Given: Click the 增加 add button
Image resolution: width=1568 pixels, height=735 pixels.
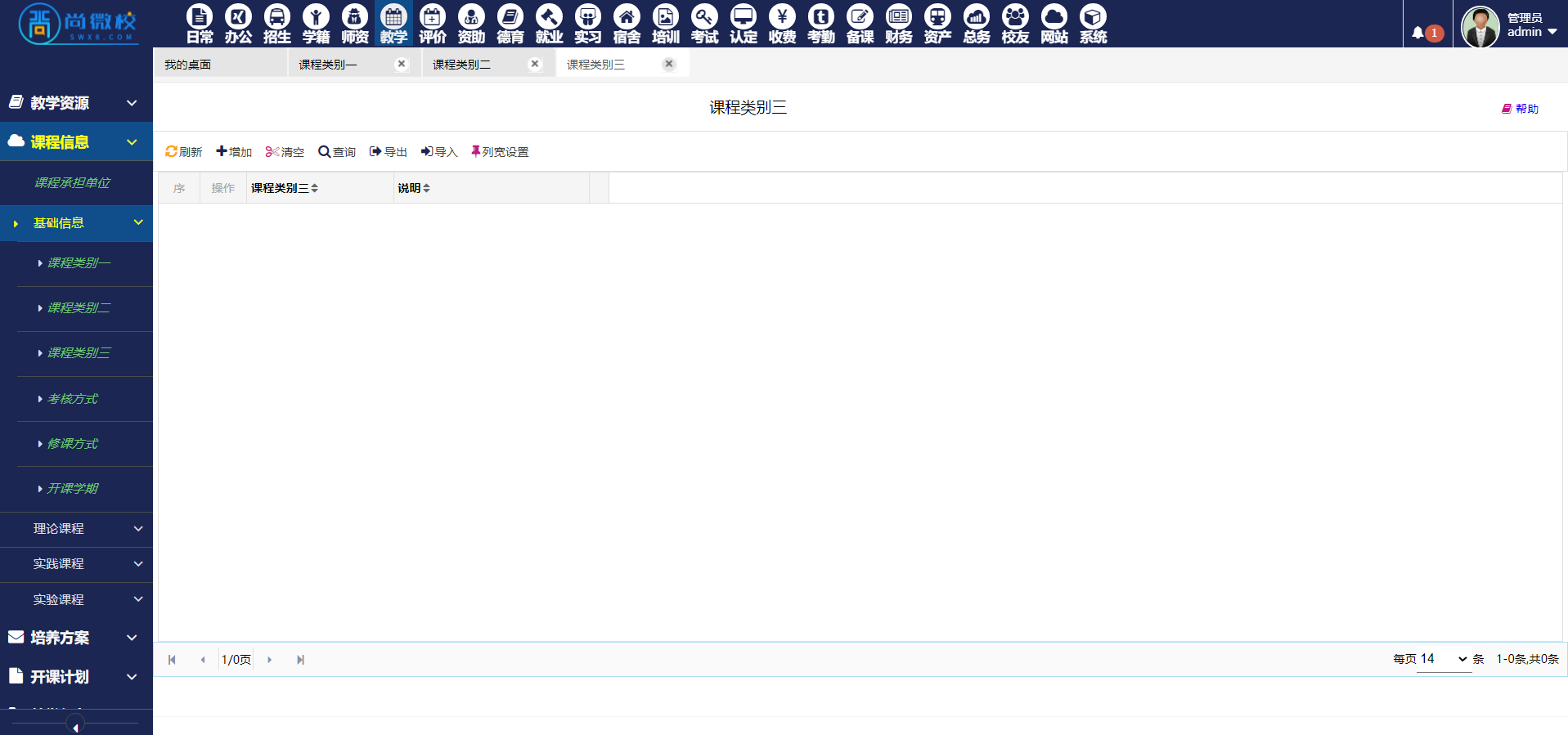Looking at the screenshot, I should 234,152.
